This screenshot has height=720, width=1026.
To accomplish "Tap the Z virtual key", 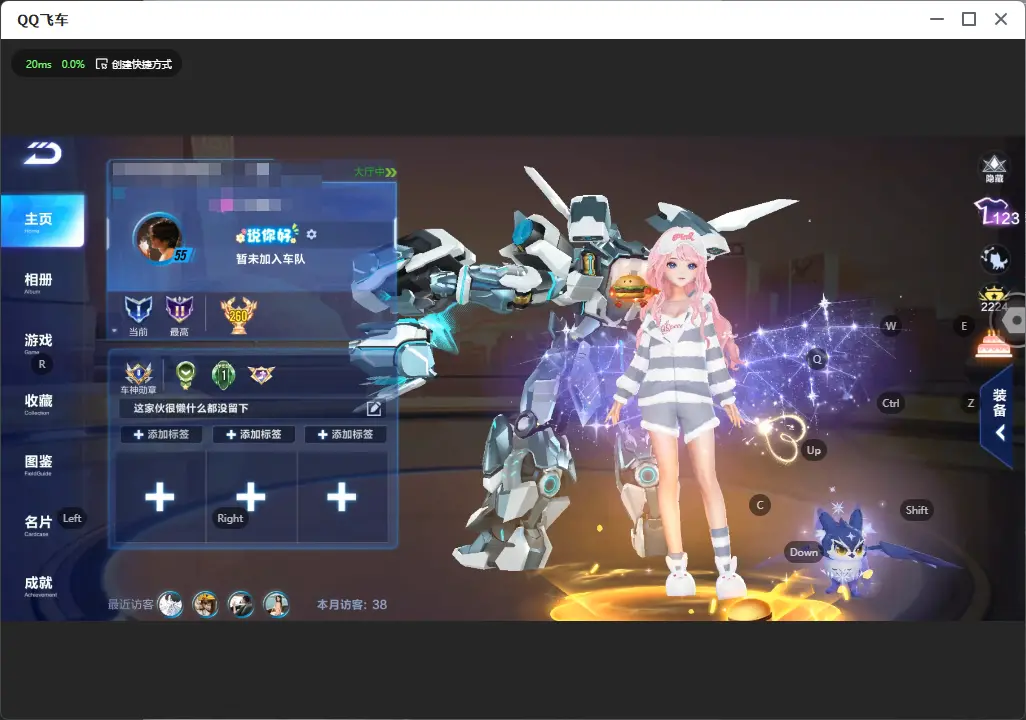I will pyautogui.click(x=971, y=403).
